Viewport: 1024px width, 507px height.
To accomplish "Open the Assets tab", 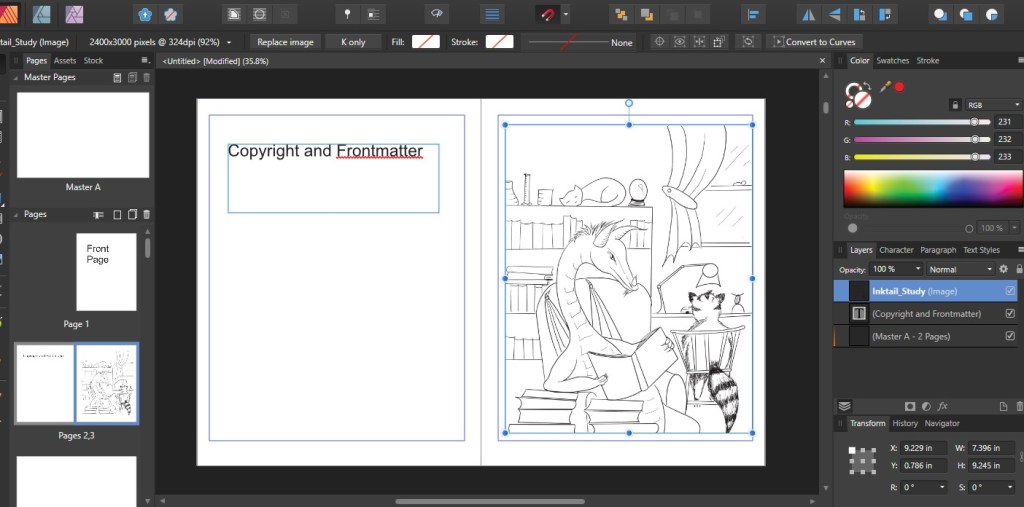I will [65, 61].
